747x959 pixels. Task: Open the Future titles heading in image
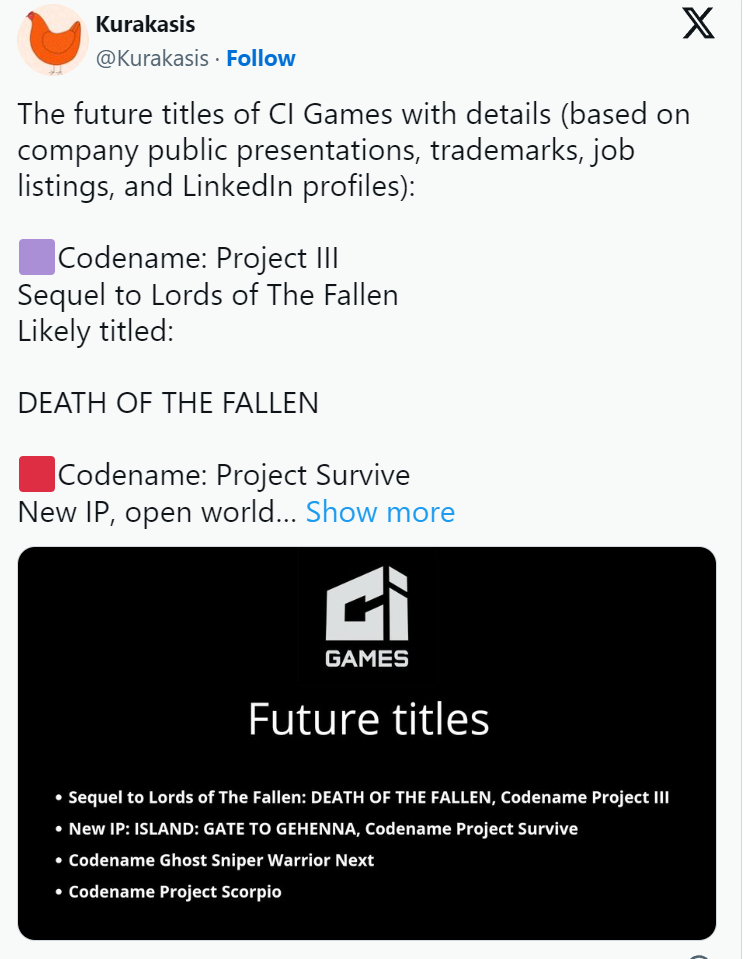368,719
